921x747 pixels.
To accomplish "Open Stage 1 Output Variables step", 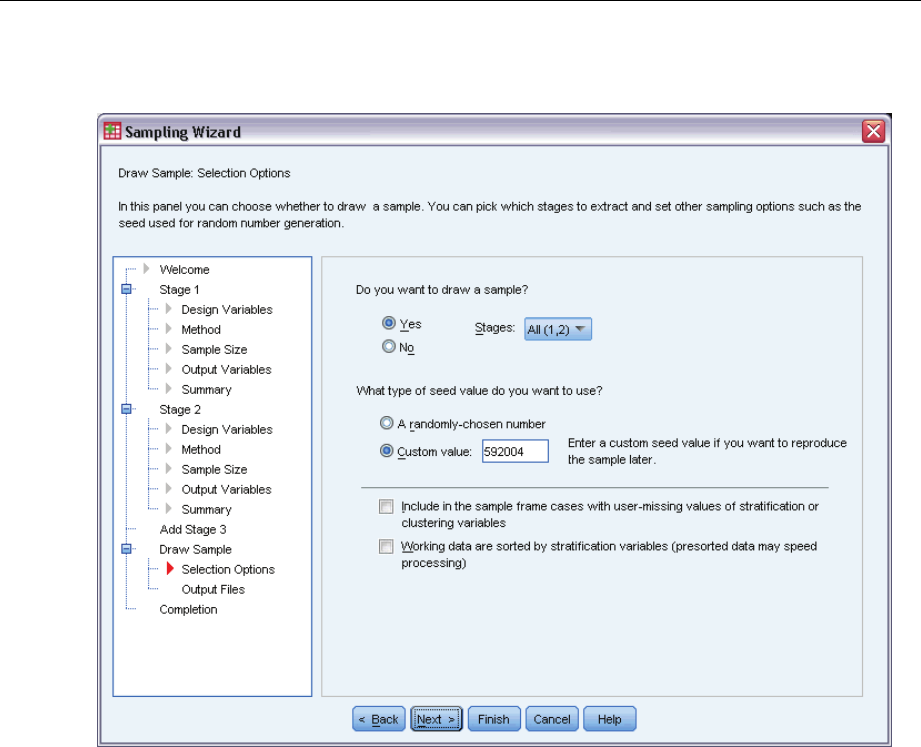I will coord(226,369).
